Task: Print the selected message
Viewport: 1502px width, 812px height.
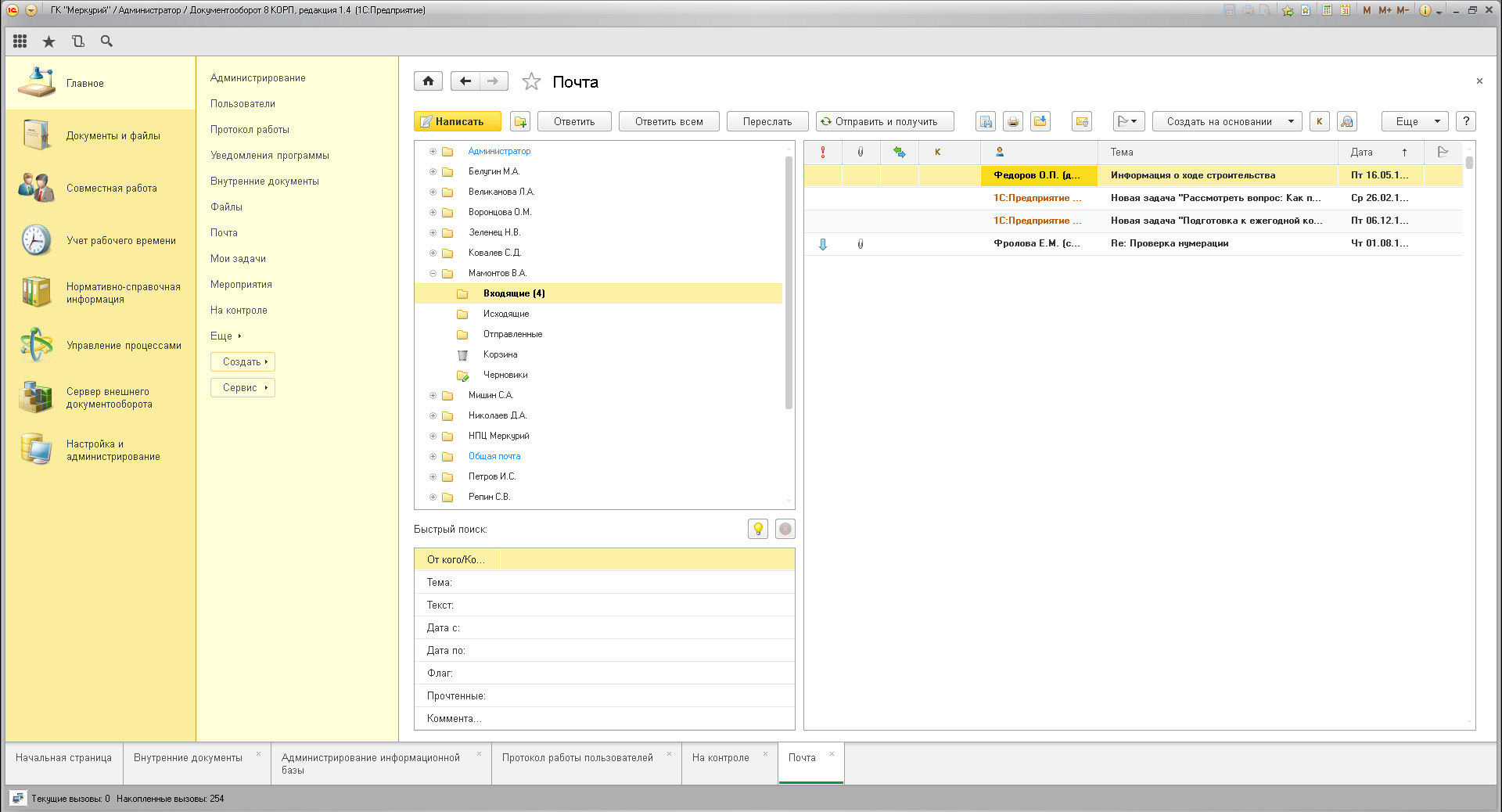Action: (x=1013, y=121)
